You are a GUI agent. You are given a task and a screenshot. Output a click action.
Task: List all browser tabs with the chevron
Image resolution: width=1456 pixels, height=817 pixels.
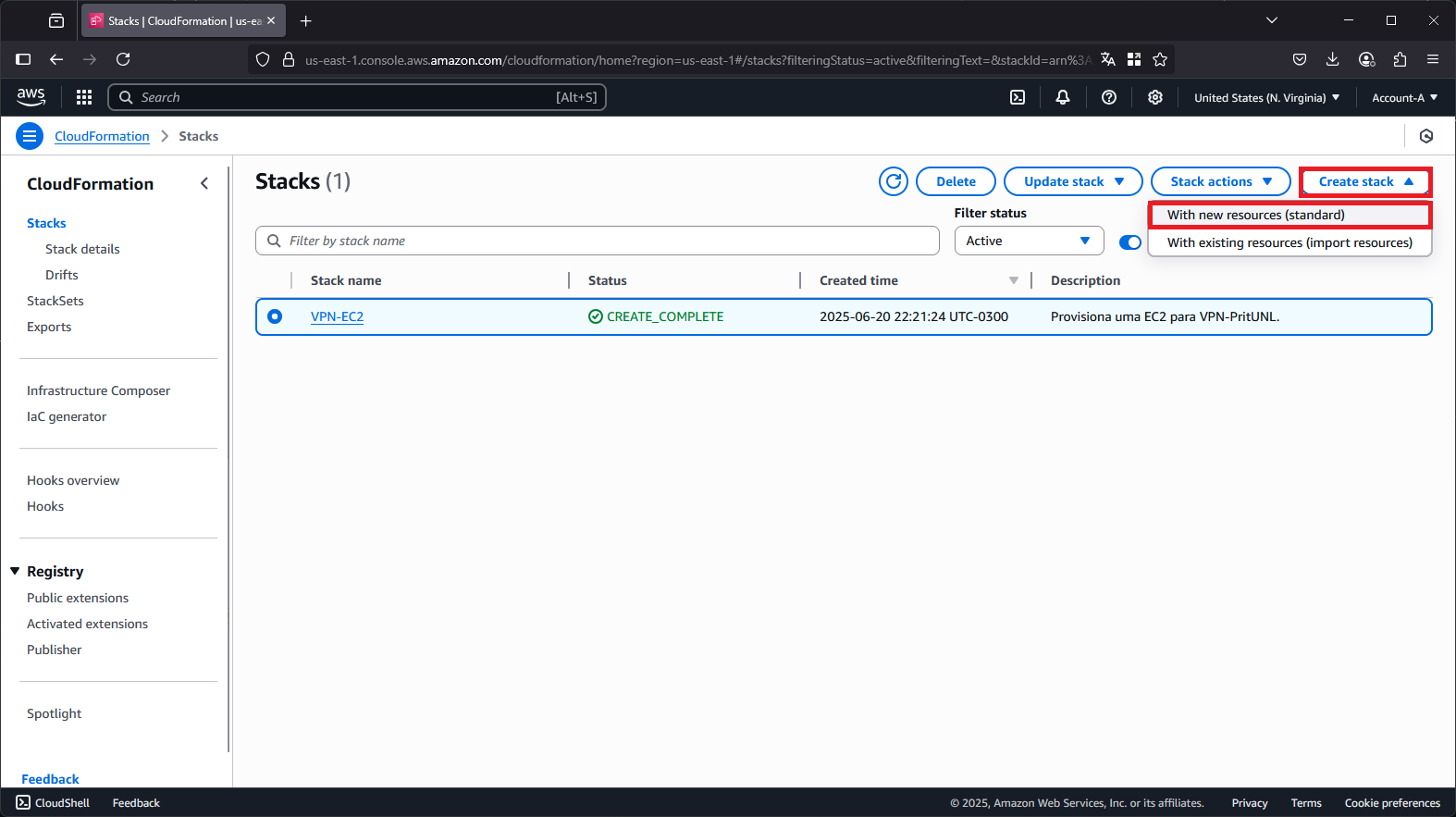pos(1272,20)
